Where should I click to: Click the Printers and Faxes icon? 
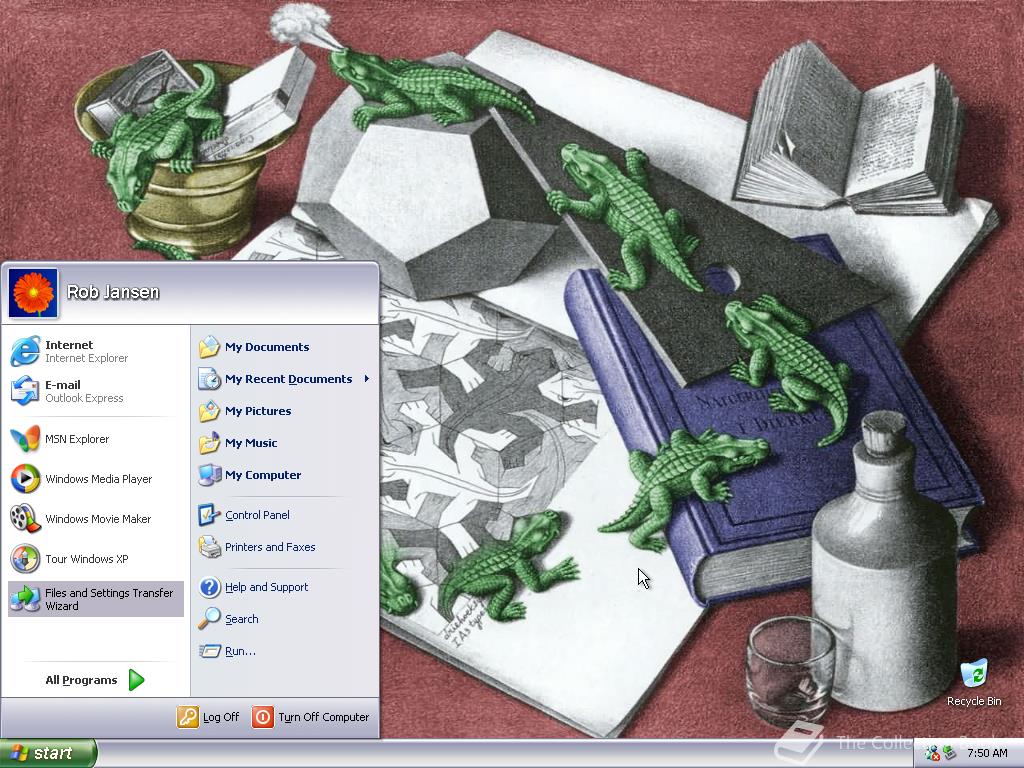pos(210,547)
